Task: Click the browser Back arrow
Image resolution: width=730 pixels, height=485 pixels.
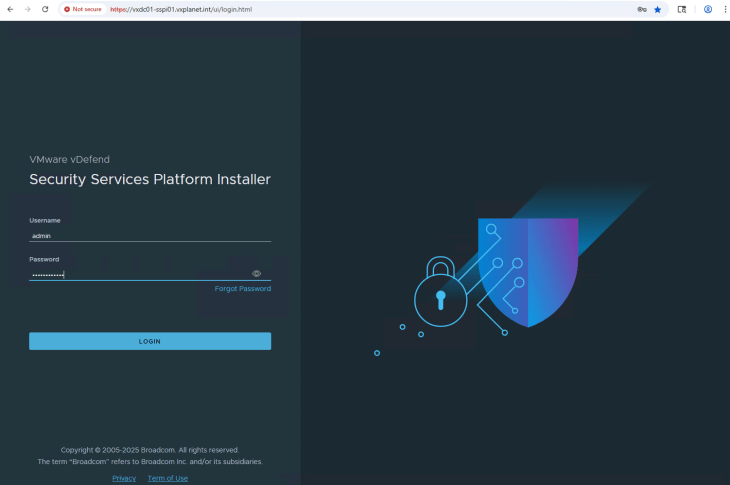Action: [x=10, y=9]
